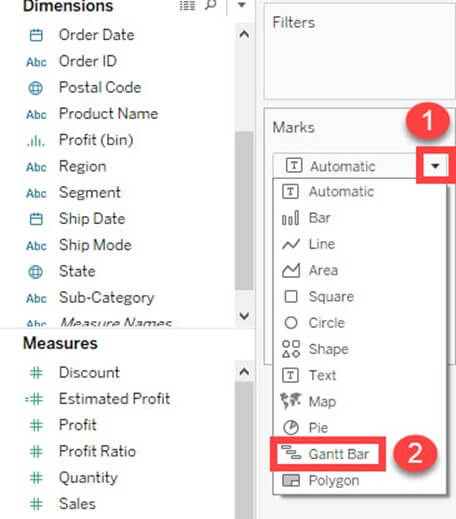Viewport: 456px width, 519px height.
Task: Click Measures scrollbar up arrow
Action: point(244,371)
